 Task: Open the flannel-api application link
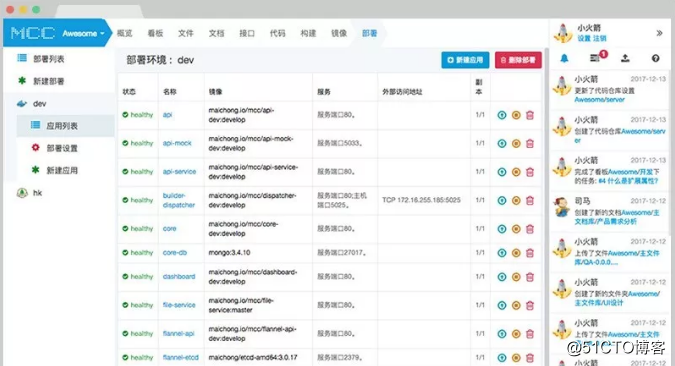pyautogui.click(x=179, y=333)
